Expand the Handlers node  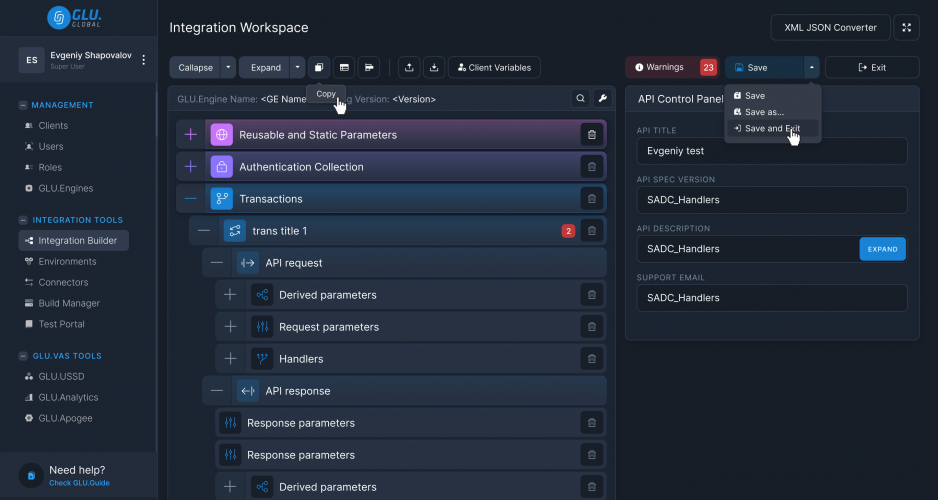coord(230,359)
